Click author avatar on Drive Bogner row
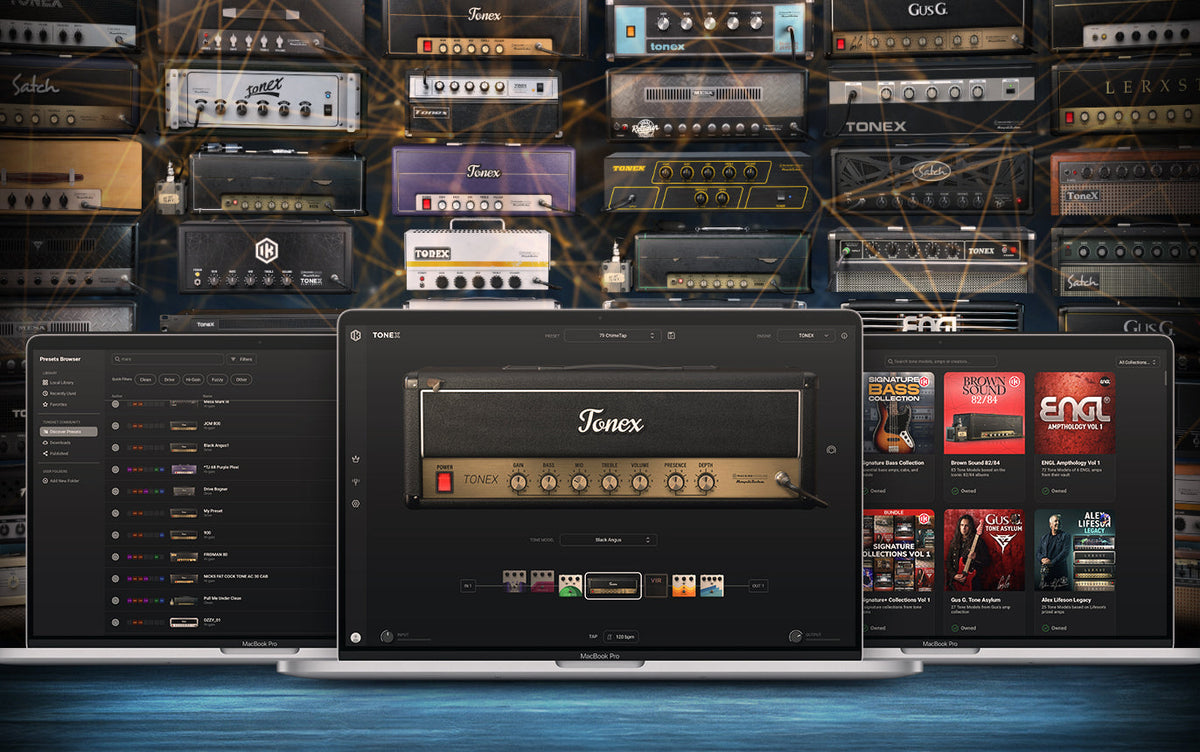This screenshot has width=1200, height=752. coord(115,491)
